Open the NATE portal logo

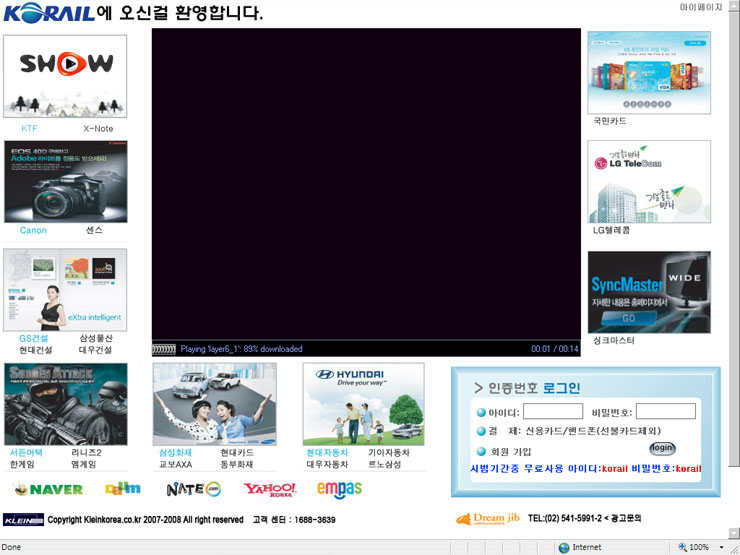tap(193, 489)
